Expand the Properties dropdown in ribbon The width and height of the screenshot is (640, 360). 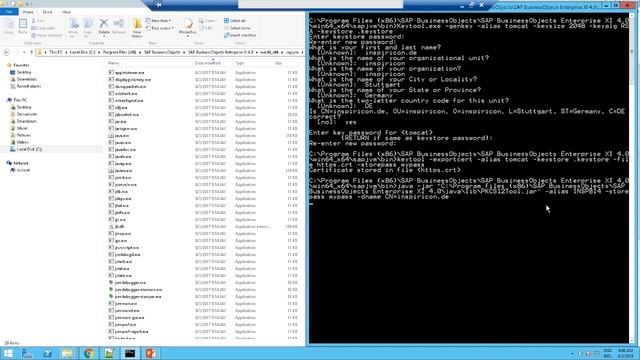pyautogui.click(x=188, y=36)
